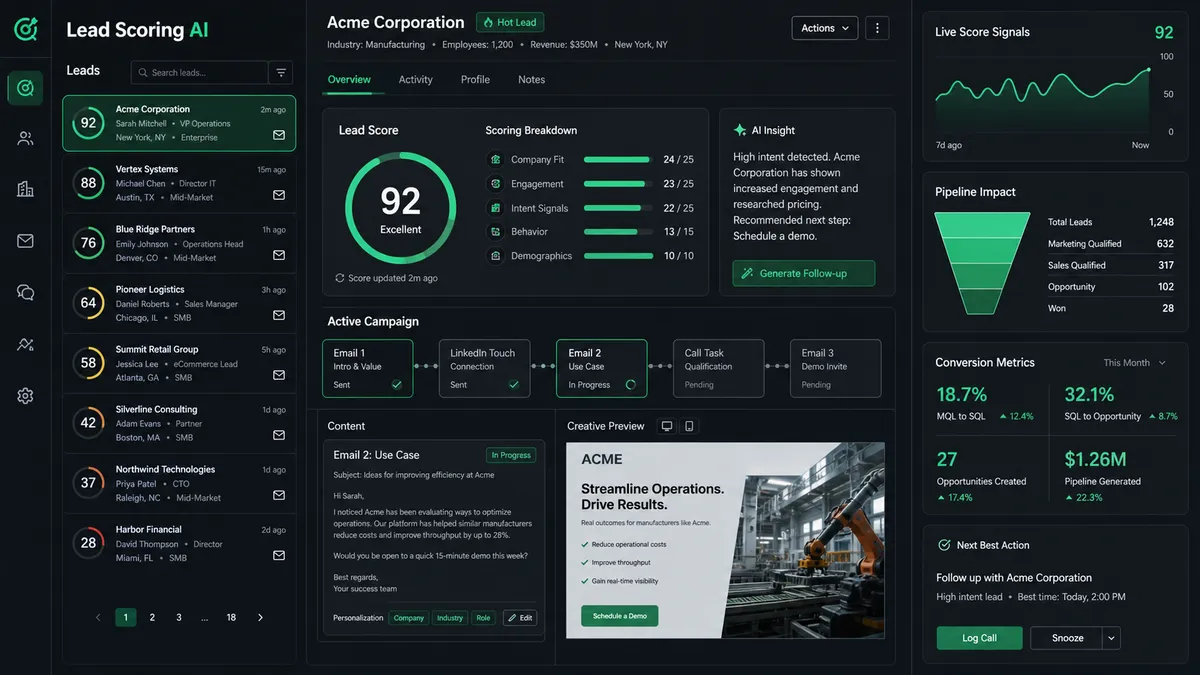
Task: Select the Harbor Financial lead row
Action: pyautogui.click(x=179, y=543)
